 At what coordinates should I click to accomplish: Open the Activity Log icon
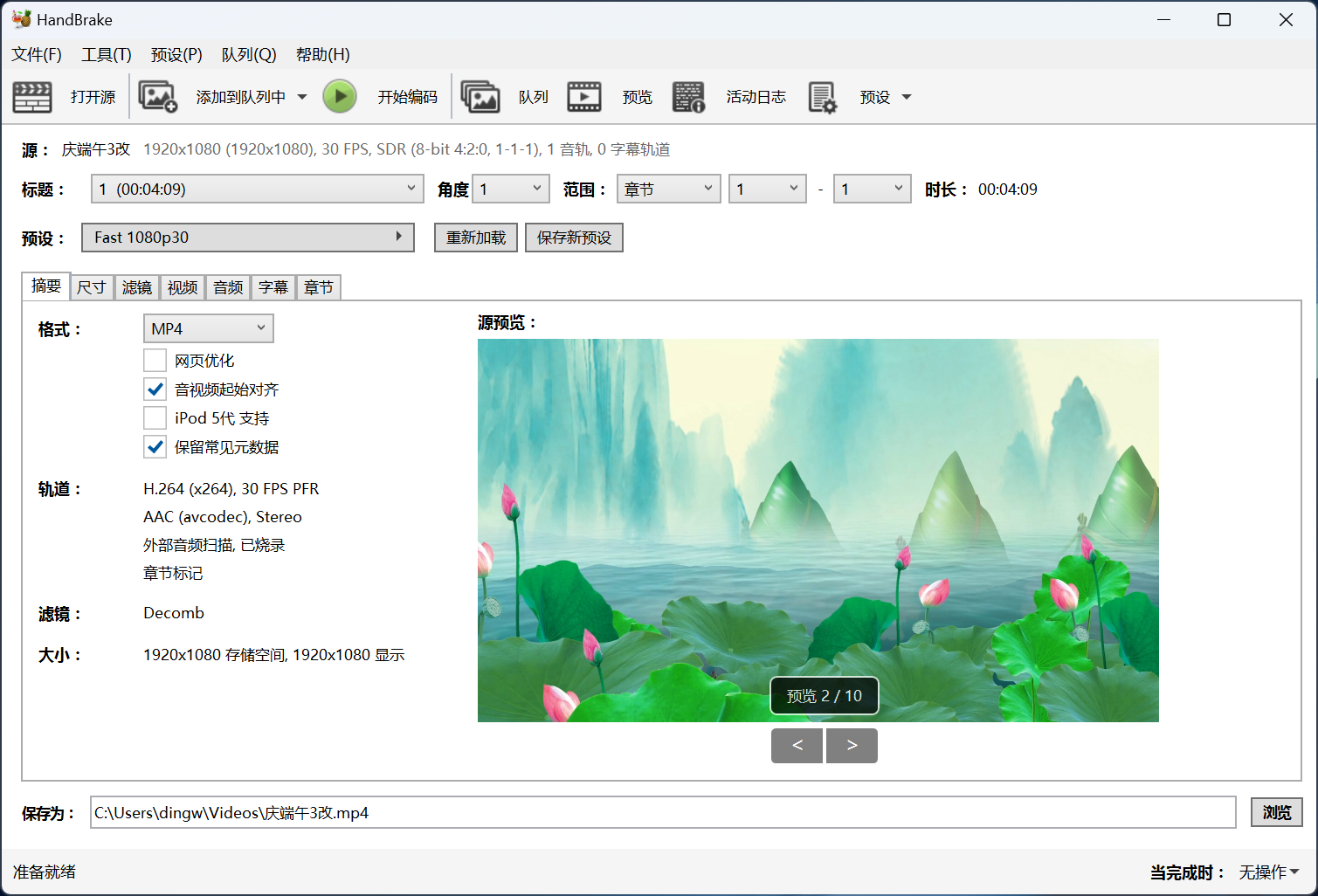(x=688, y=97)
